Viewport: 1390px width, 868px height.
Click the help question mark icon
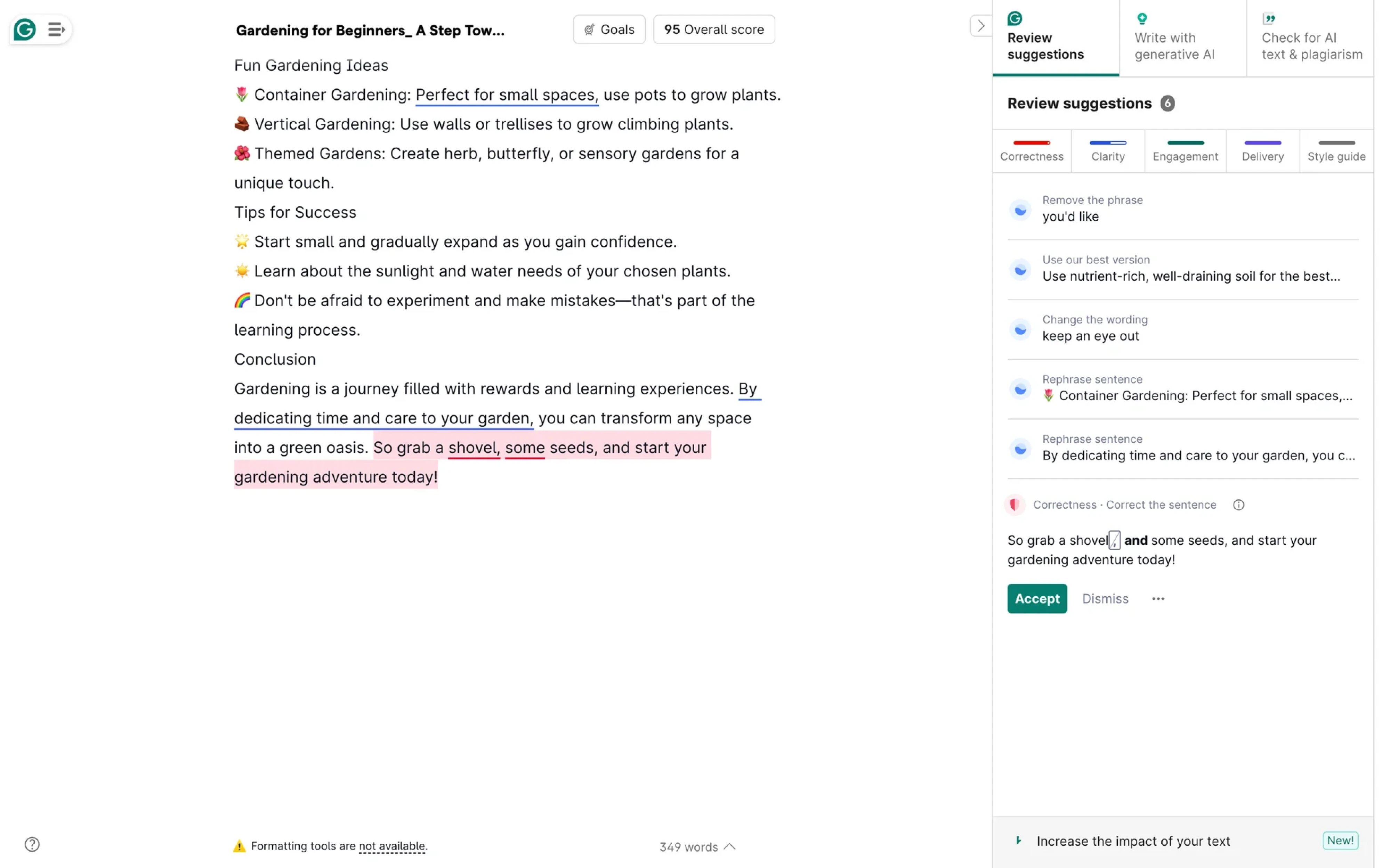pos(32,844)
